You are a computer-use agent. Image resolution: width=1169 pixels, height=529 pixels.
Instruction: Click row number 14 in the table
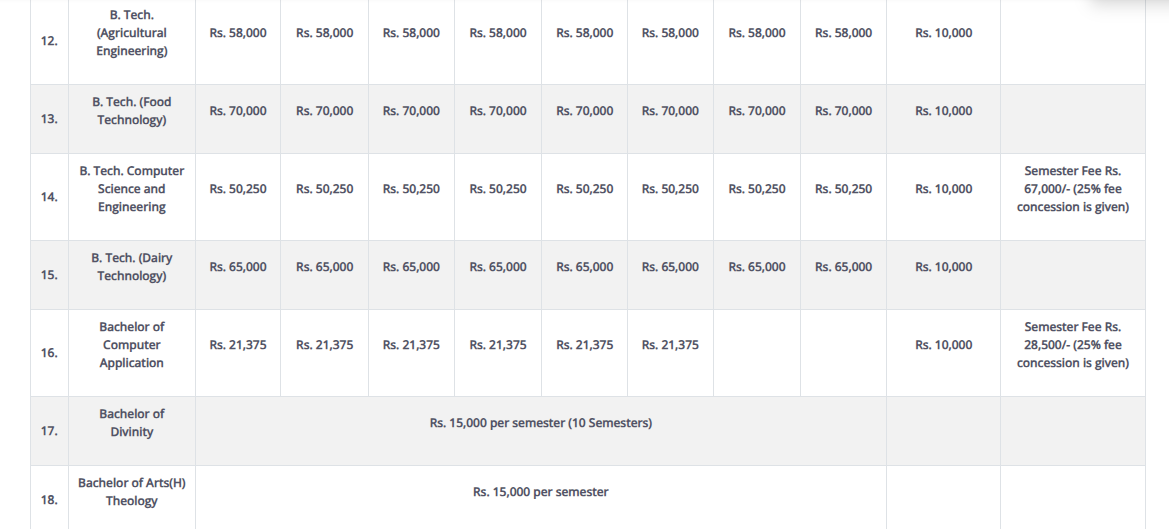(x=50, y=197)
